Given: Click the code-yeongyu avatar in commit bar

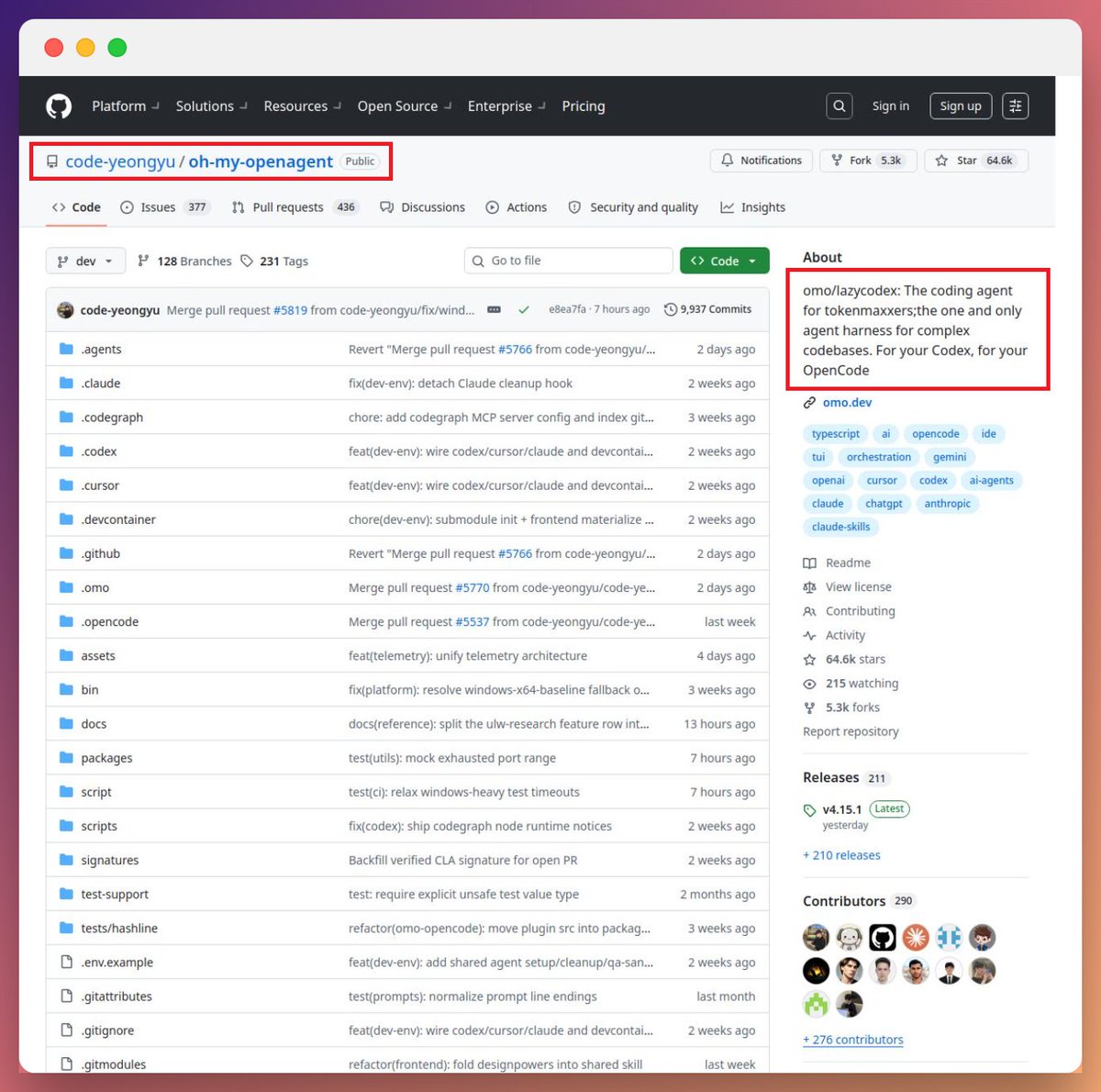Looking at the screenshot, I should tap(65, 310).
